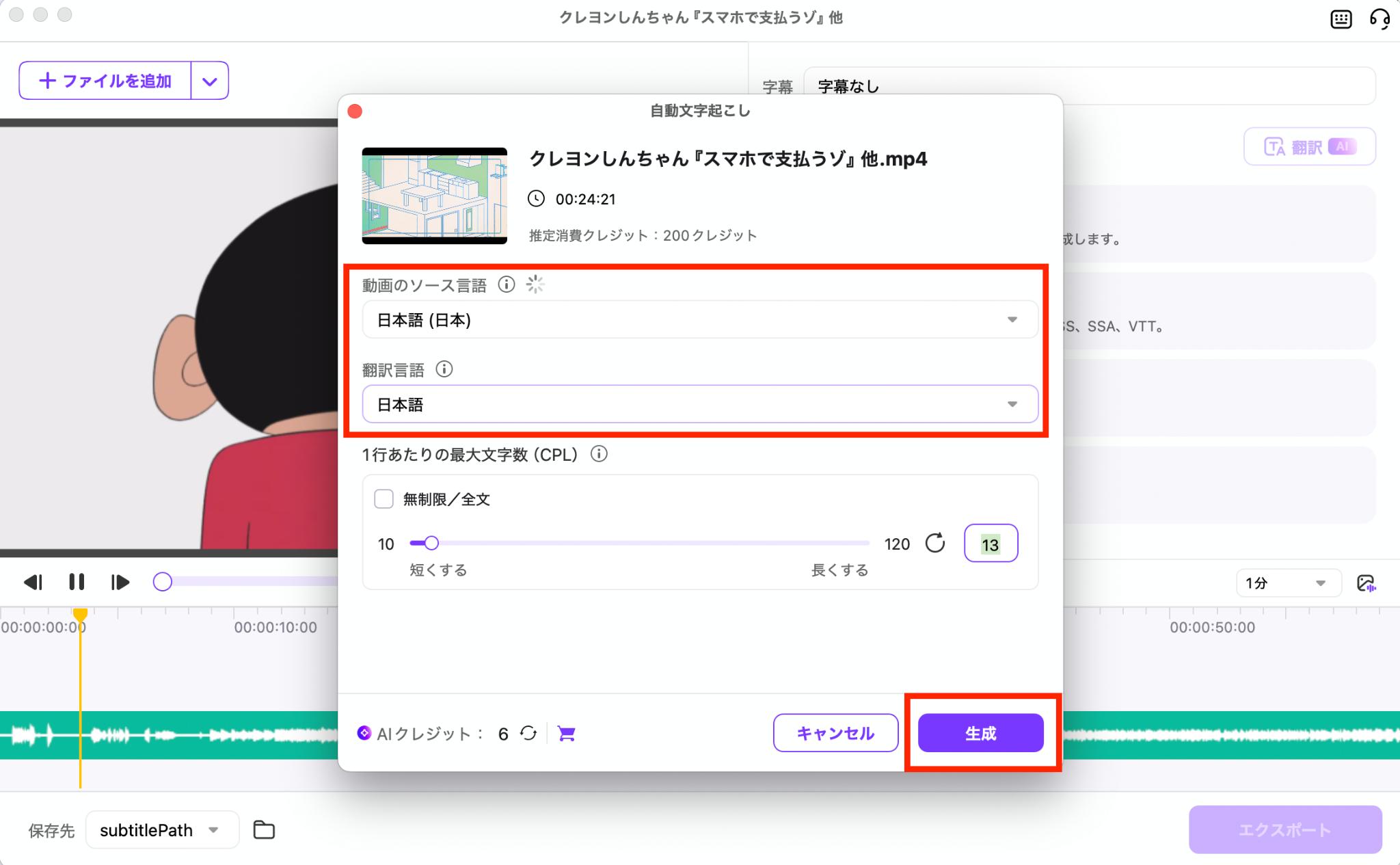Pause the video playback

pyautogui.click(x=77, y=582)
